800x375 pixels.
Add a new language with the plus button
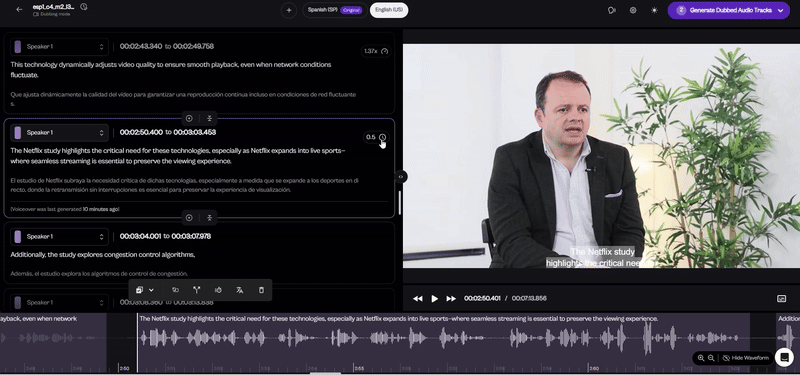(289, 10)
